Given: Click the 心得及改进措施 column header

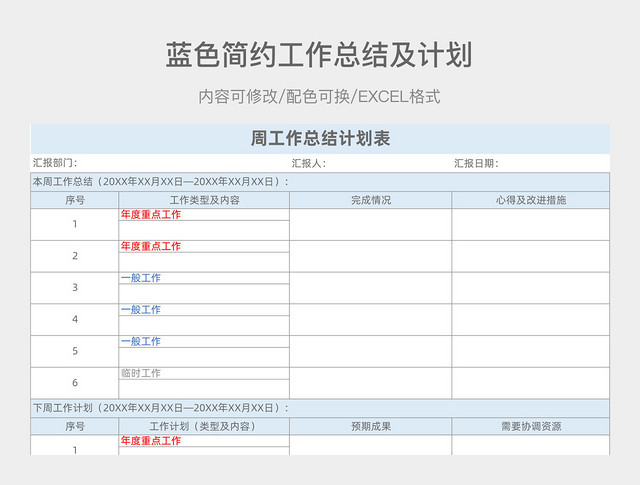Looking at the screenshot, I should (531, 200).
